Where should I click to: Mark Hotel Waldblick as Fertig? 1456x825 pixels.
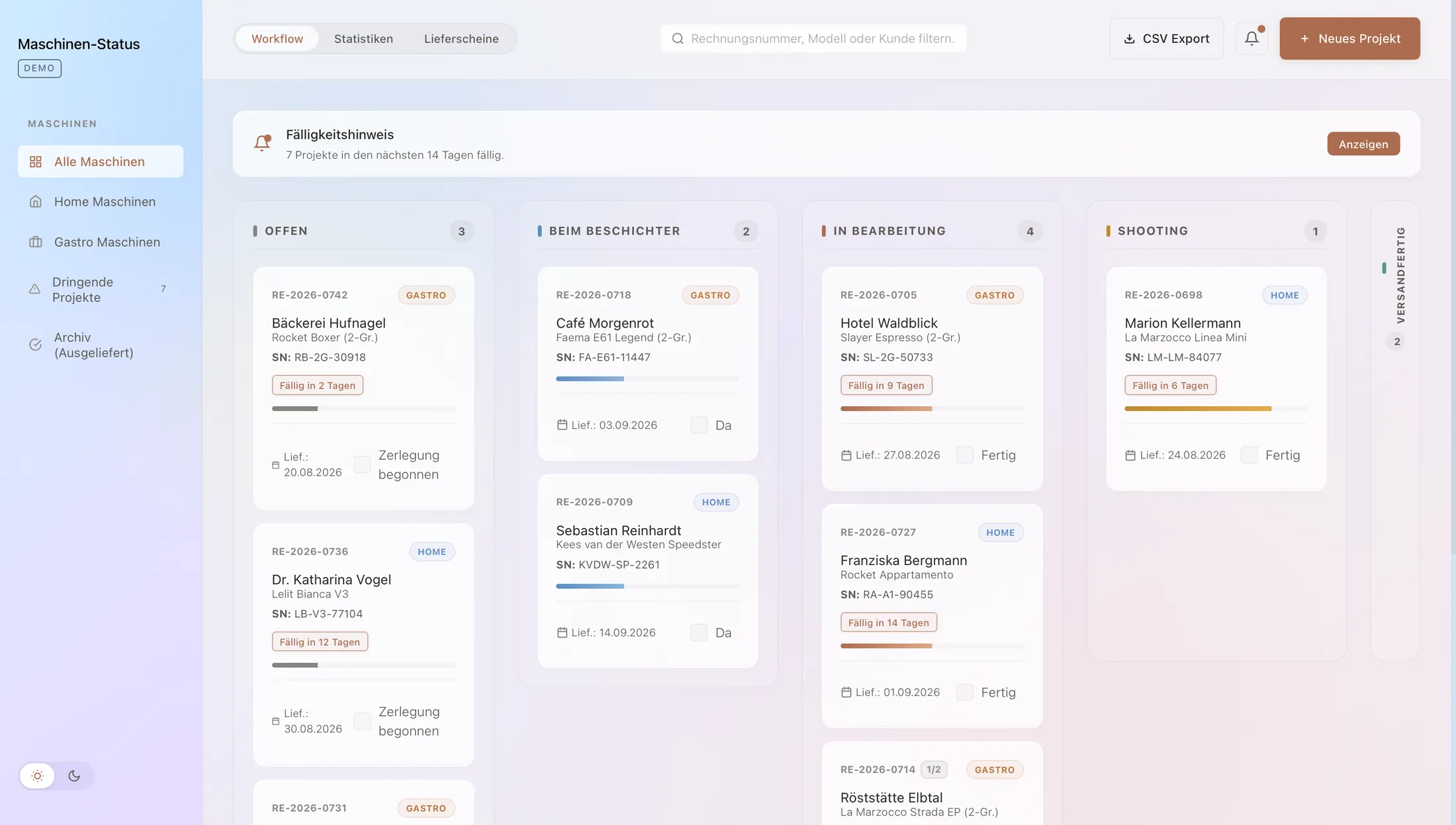[x=965, y=455]
